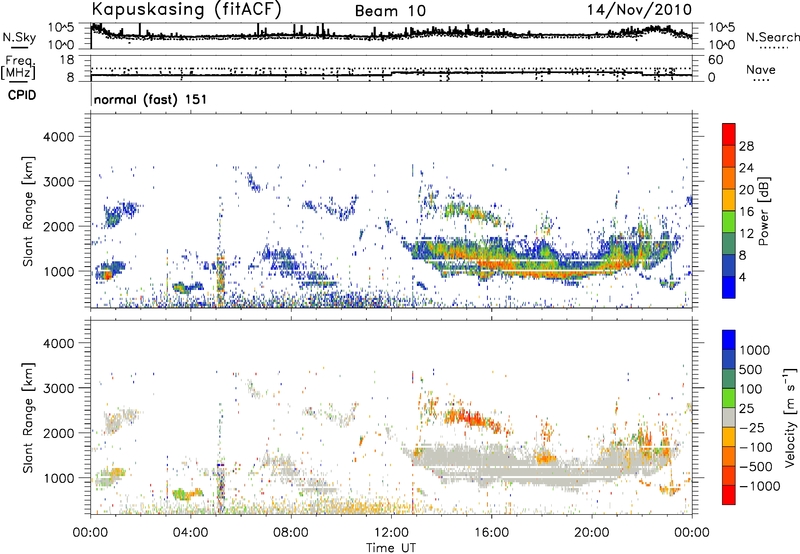
Task: Click the '04:00' time tick label
Action: point(191,532)
